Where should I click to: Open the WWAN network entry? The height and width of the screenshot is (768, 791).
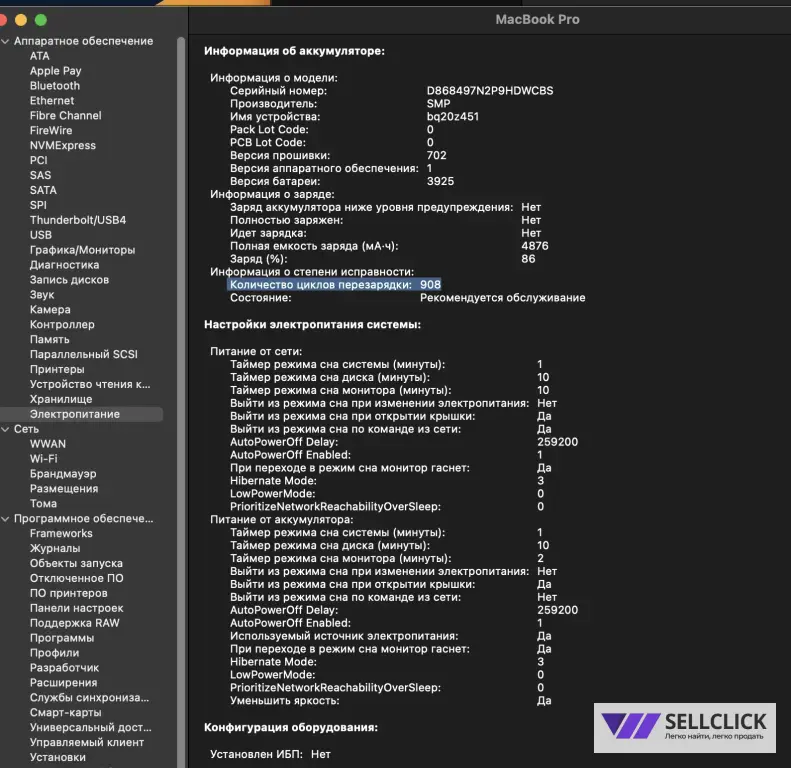point(48,444)
